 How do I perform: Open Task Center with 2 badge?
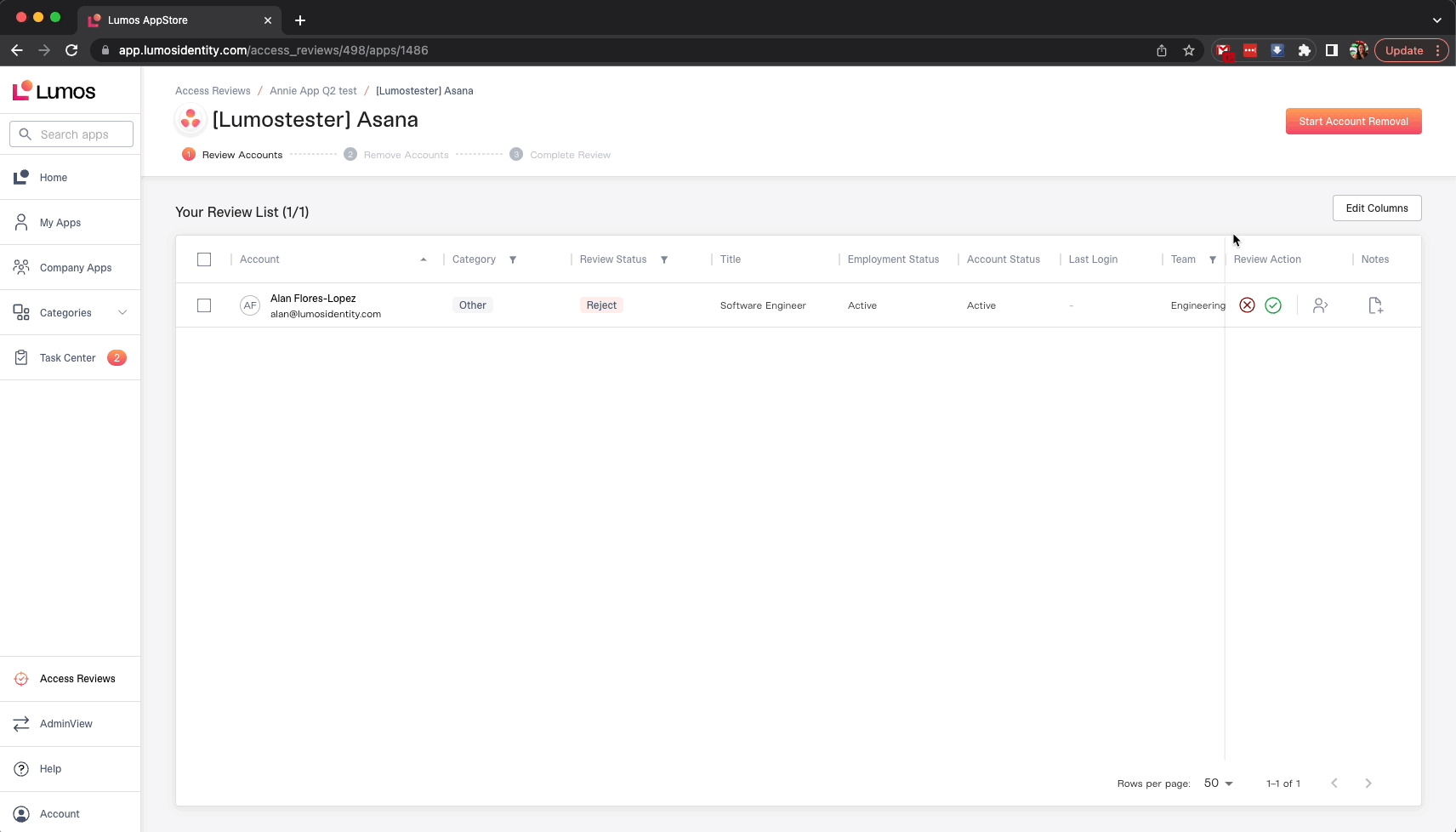71,357
